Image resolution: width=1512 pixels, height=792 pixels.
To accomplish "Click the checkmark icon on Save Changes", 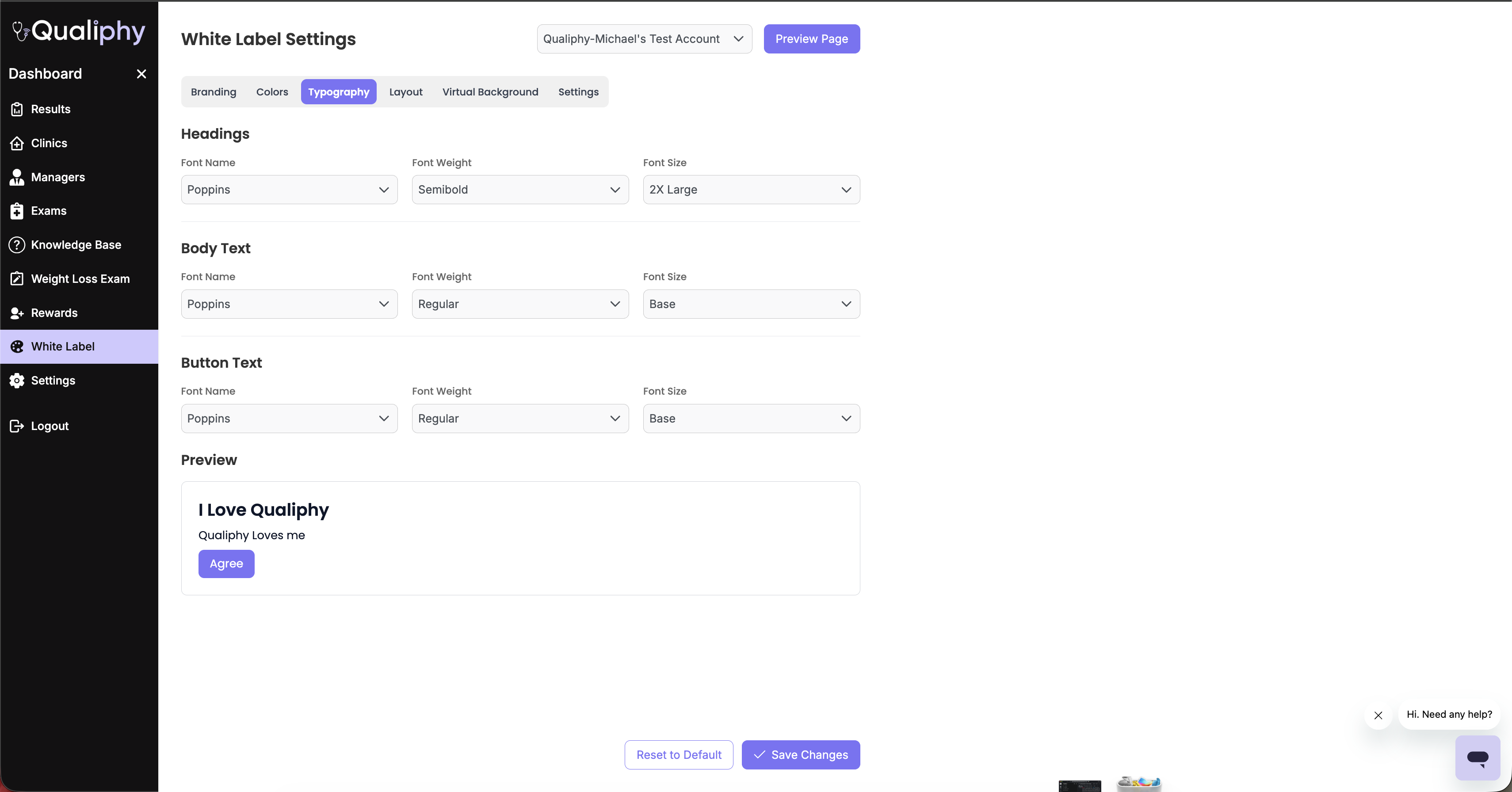I will coord(760,755).
